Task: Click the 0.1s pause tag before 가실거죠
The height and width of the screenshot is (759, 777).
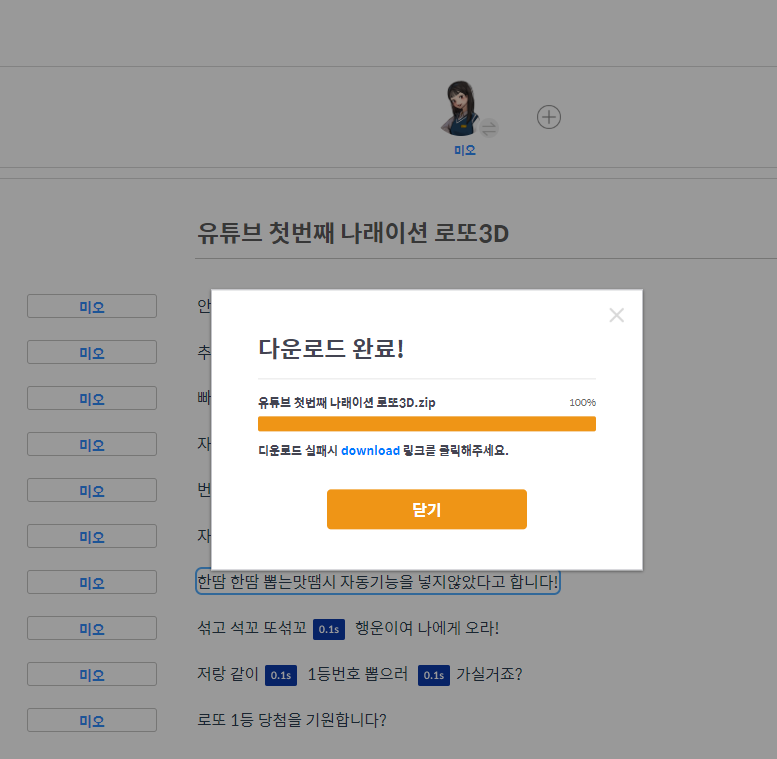Action: tap(434, 676)
